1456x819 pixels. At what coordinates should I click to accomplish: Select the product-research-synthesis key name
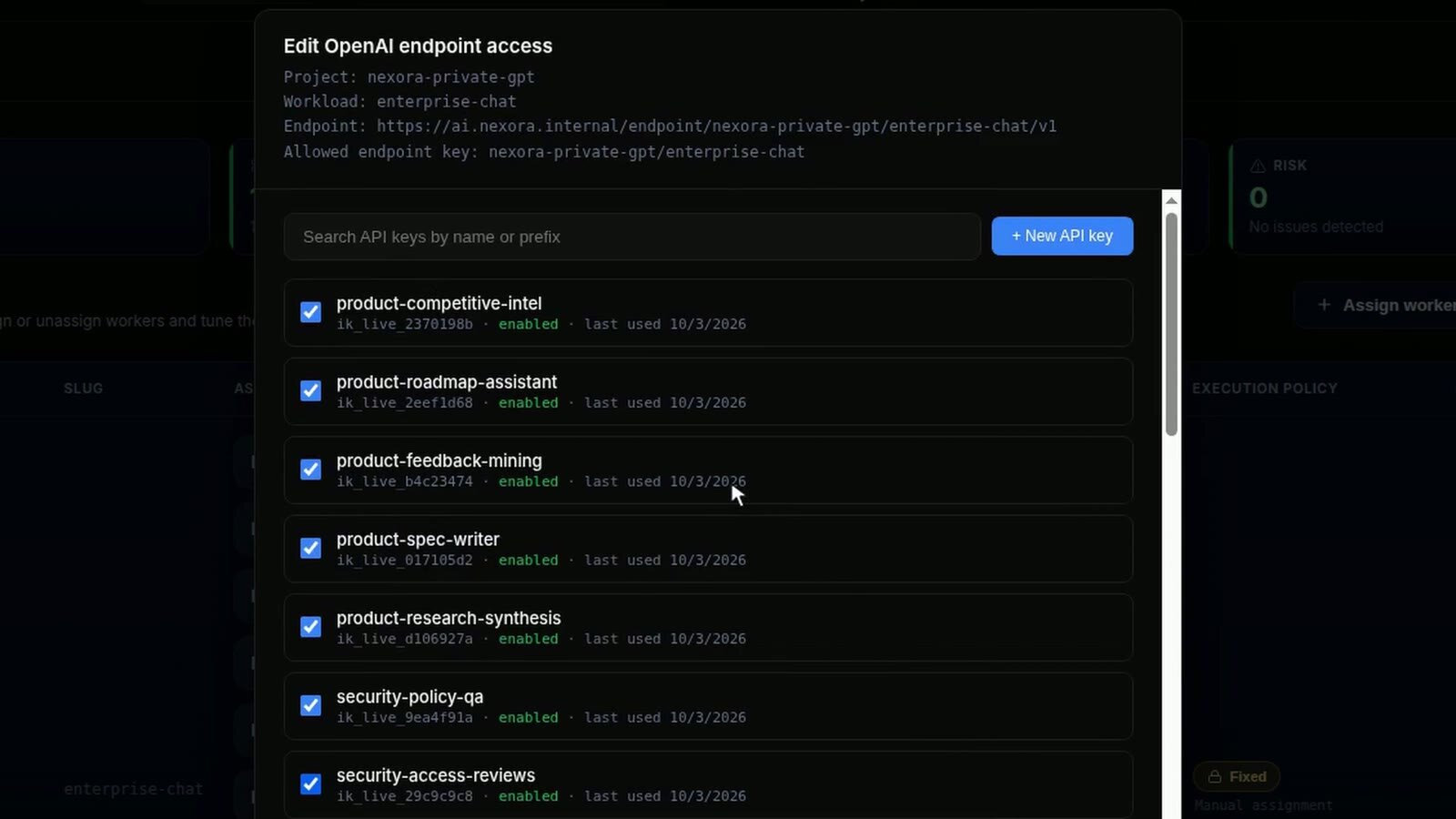click(x=449, y=618)
